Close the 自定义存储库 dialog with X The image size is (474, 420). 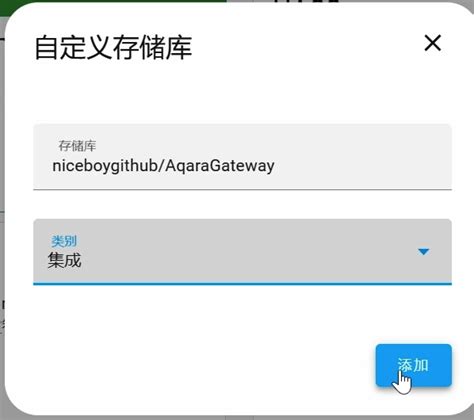click(x=433, y=43)
